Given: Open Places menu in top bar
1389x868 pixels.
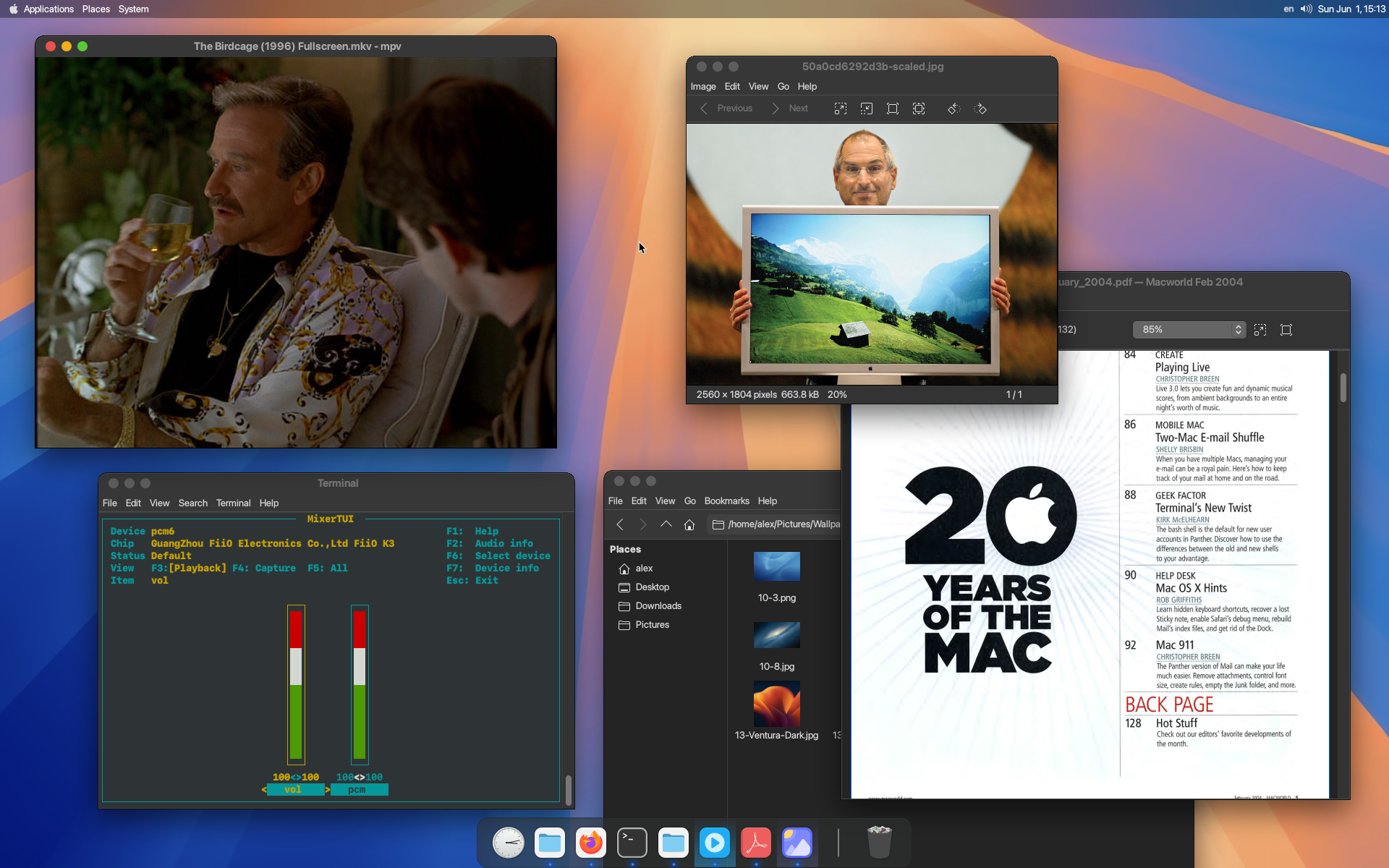Looking at the screenshot, I should 95,9.
